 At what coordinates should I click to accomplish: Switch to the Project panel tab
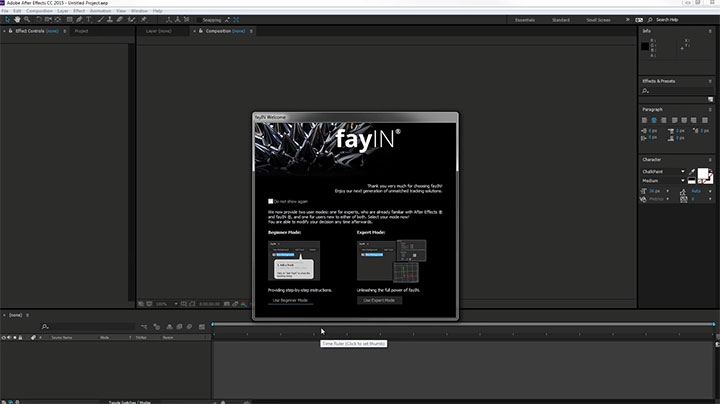[x=81, y=31]
